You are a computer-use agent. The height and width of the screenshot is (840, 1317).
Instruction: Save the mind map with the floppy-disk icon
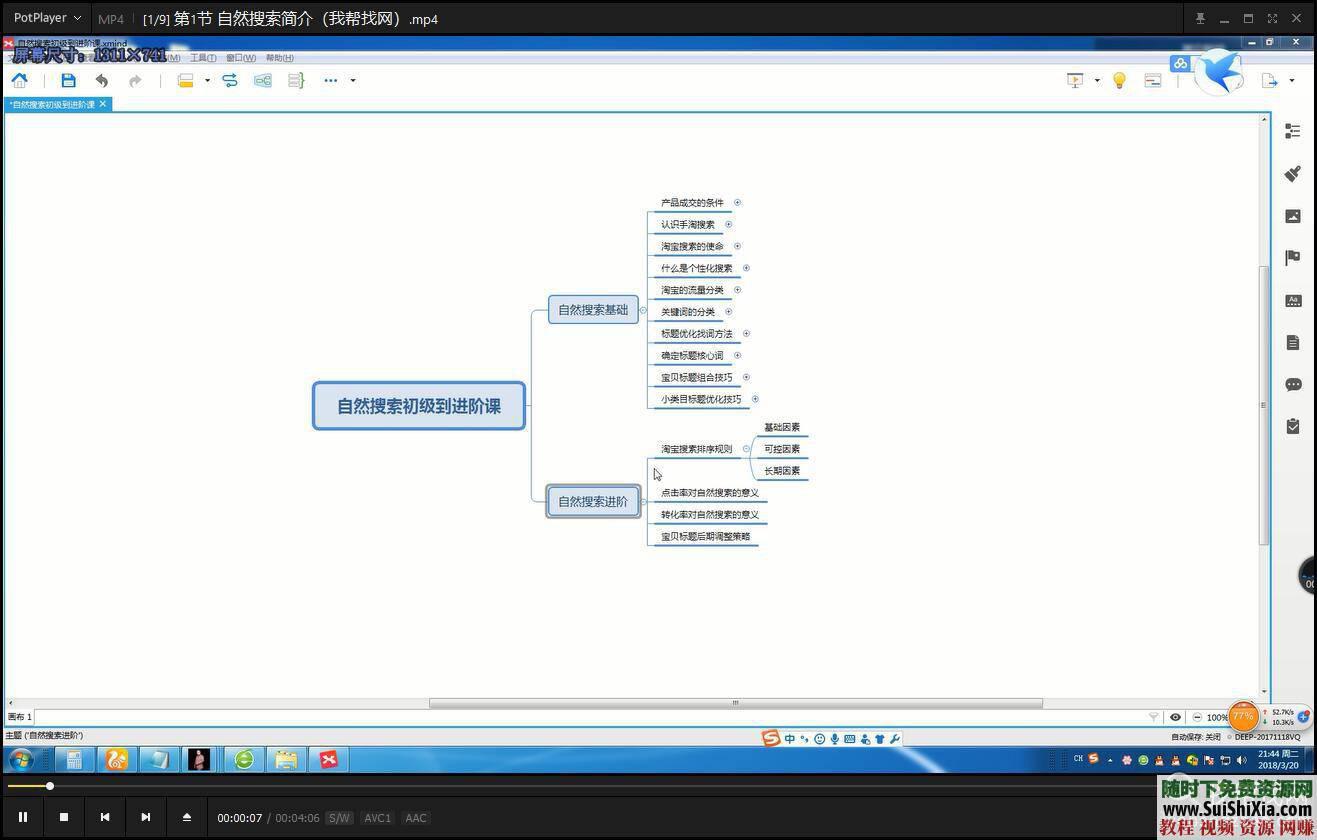pos(68,80)
